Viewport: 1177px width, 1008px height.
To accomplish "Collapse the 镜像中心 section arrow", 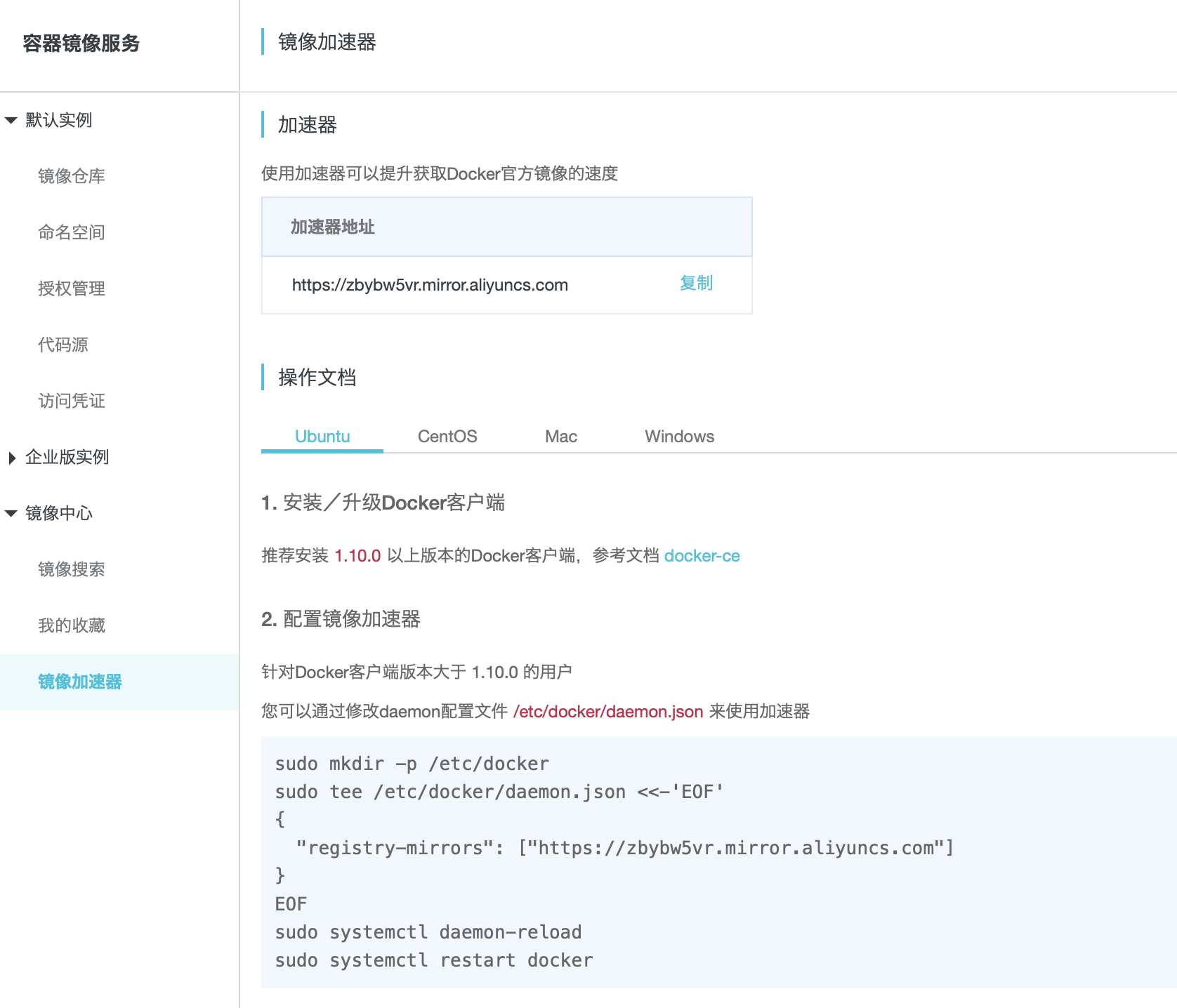I will point(11,513).
